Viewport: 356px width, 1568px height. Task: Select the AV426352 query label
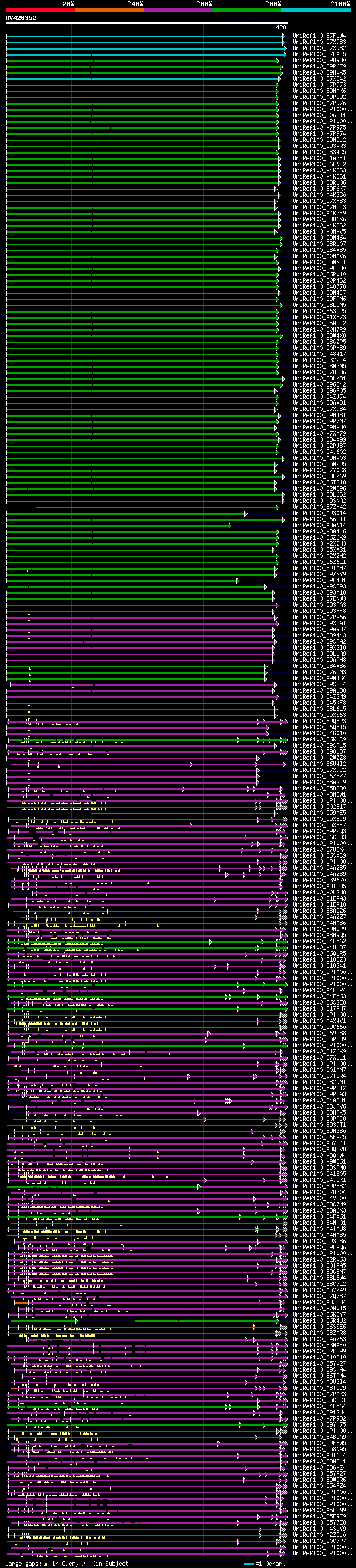point(21,18)
